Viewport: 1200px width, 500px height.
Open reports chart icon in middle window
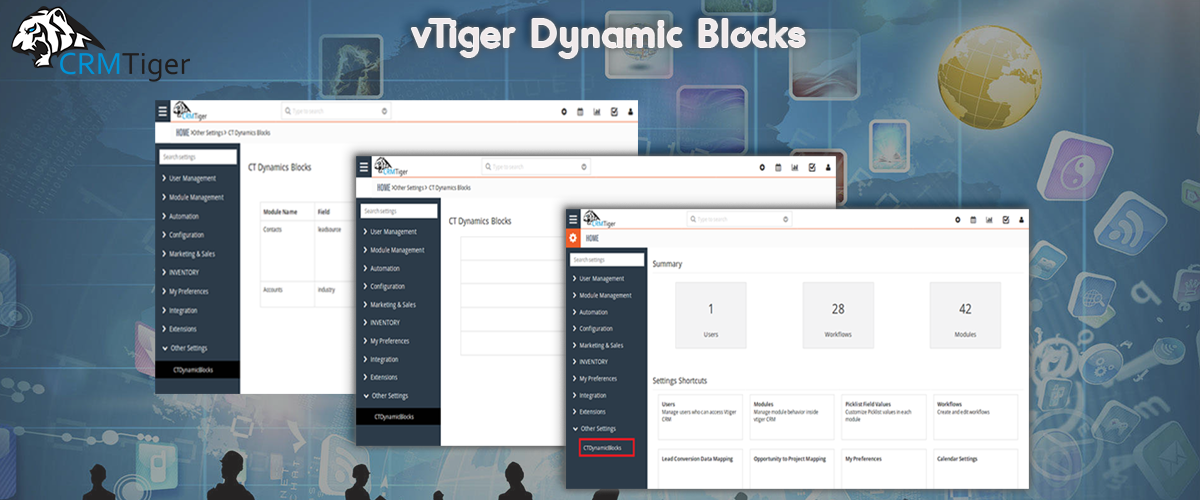[x=795, y=167]
